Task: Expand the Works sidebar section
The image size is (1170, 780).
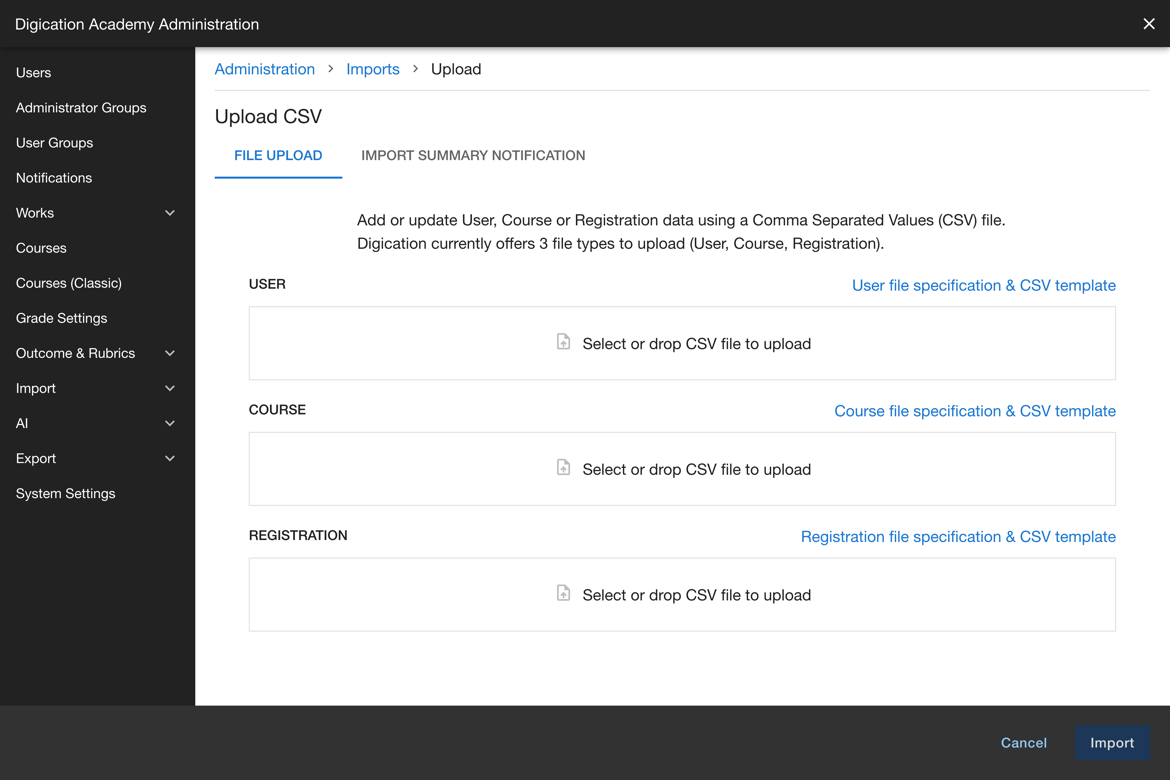Action: point(170,213)
